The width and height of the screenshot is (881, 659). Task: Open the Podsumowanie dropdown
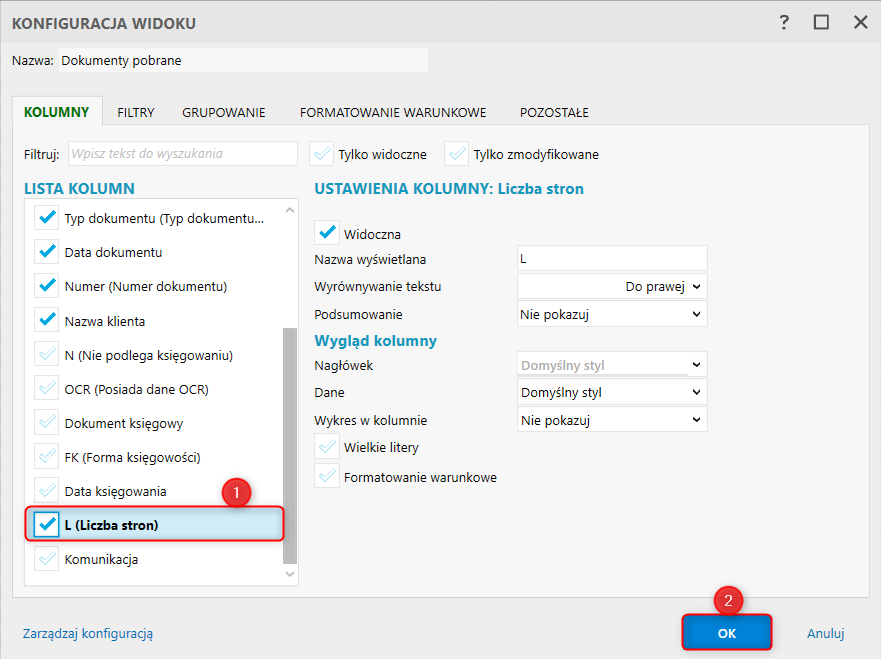pyautogui.click(x=612, y=313)
